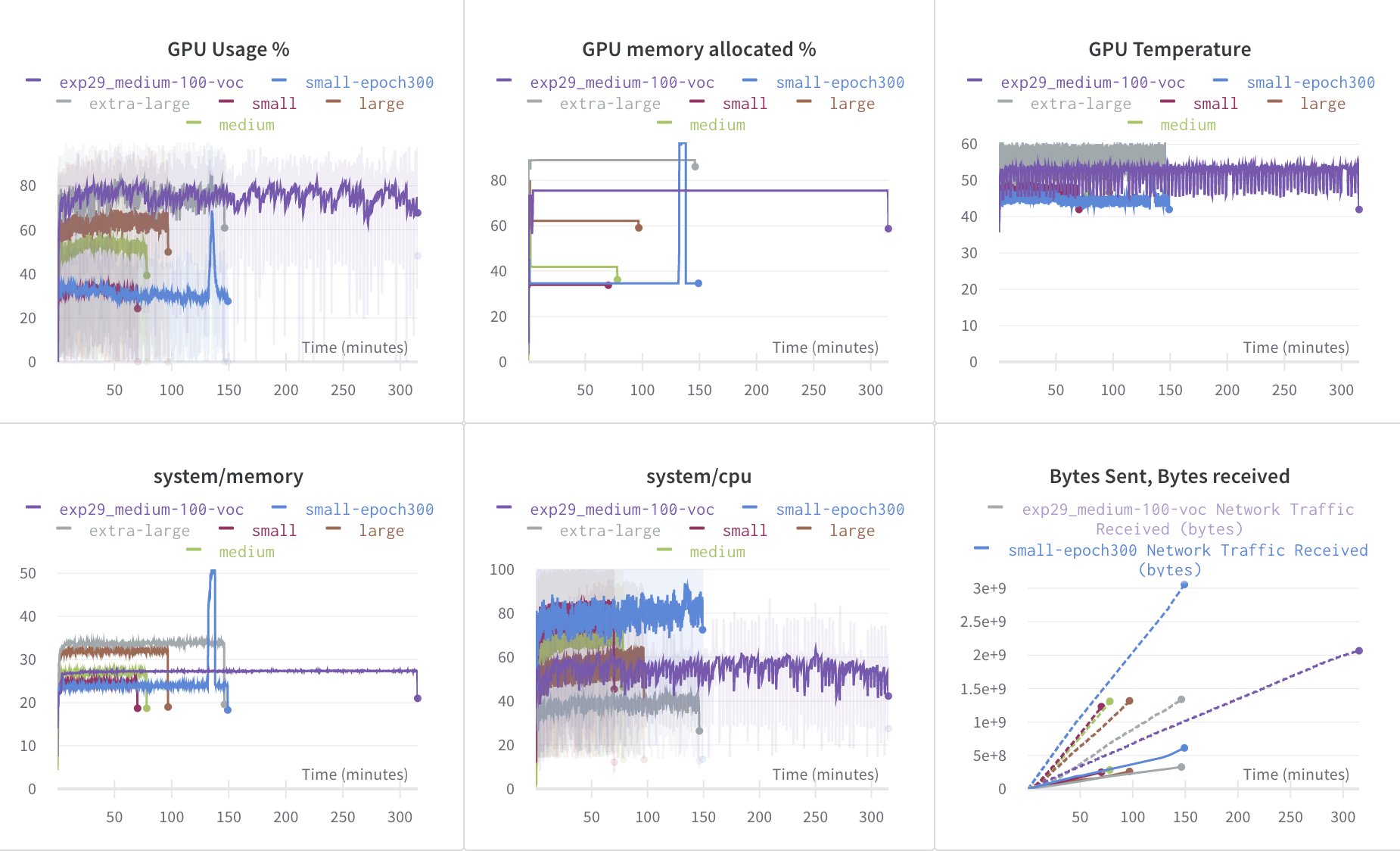Toggle exp29_medium-100-voc Network Traffic Received legend

coord(1188,509)
